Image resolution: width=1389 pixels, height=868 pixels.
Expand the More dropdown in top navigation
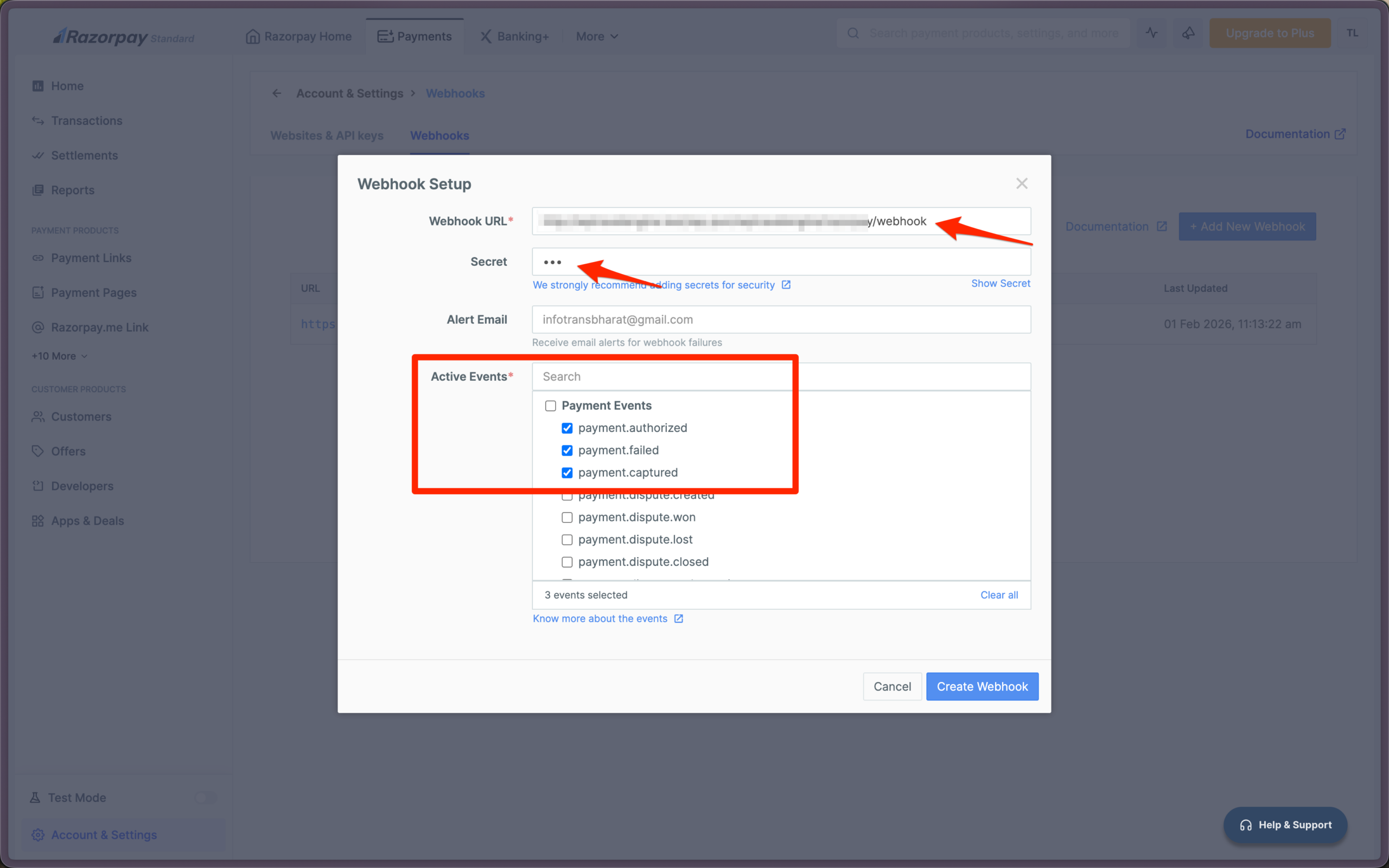[597, 36]
